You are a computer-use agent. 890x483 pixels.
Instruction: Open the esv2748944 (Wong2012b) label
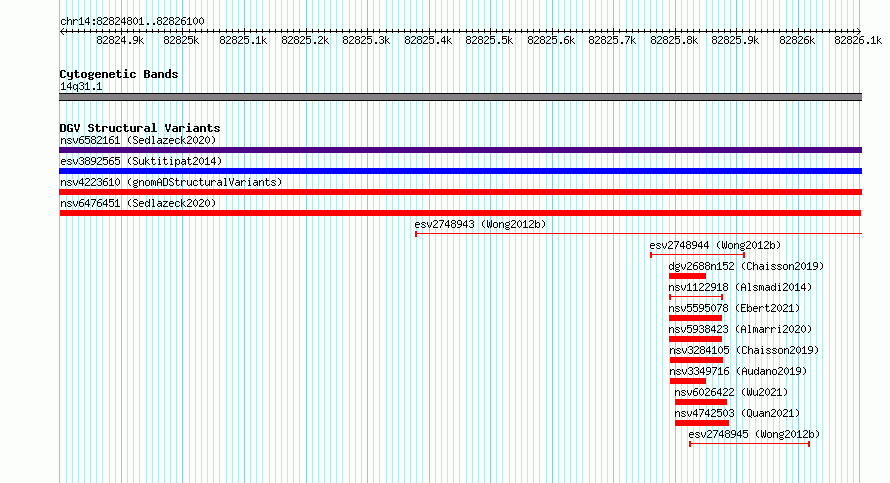(x=715, y=245)
